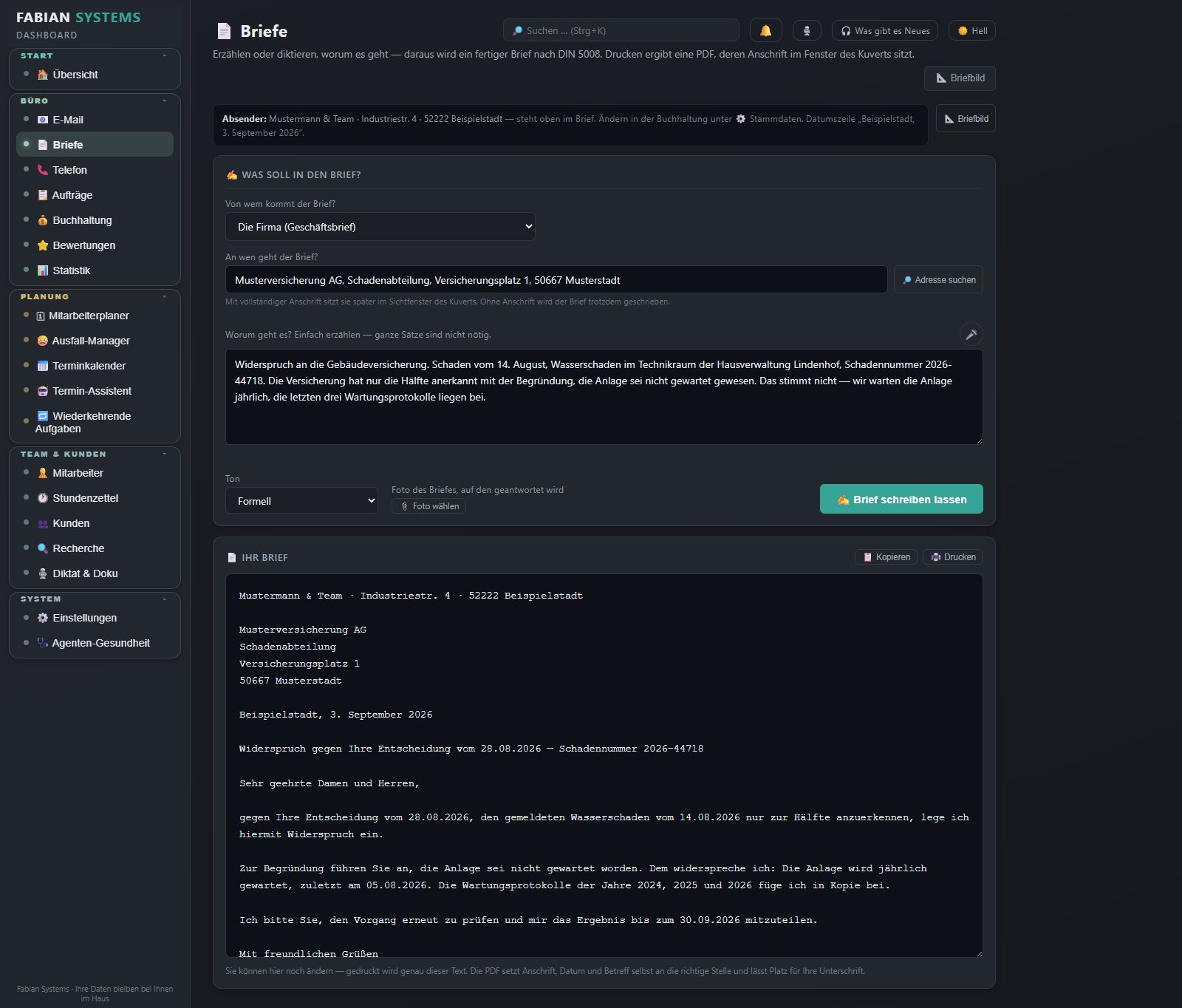
Task: Click the magic wand icon above text area
Action: [971, 334]
